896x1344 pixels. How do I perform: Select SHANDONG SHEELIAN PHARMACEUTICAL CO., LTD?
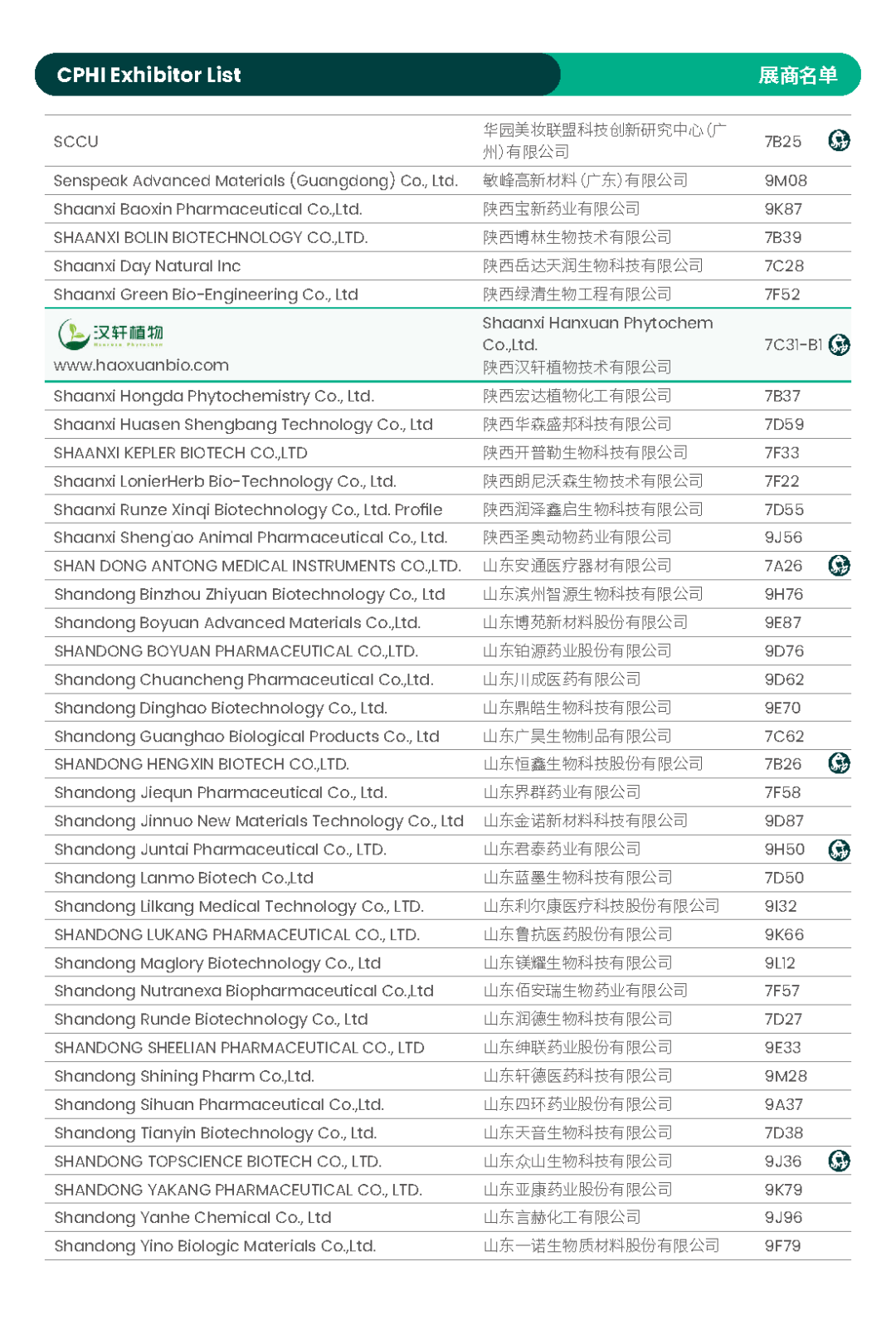[x=239, y=1048]
